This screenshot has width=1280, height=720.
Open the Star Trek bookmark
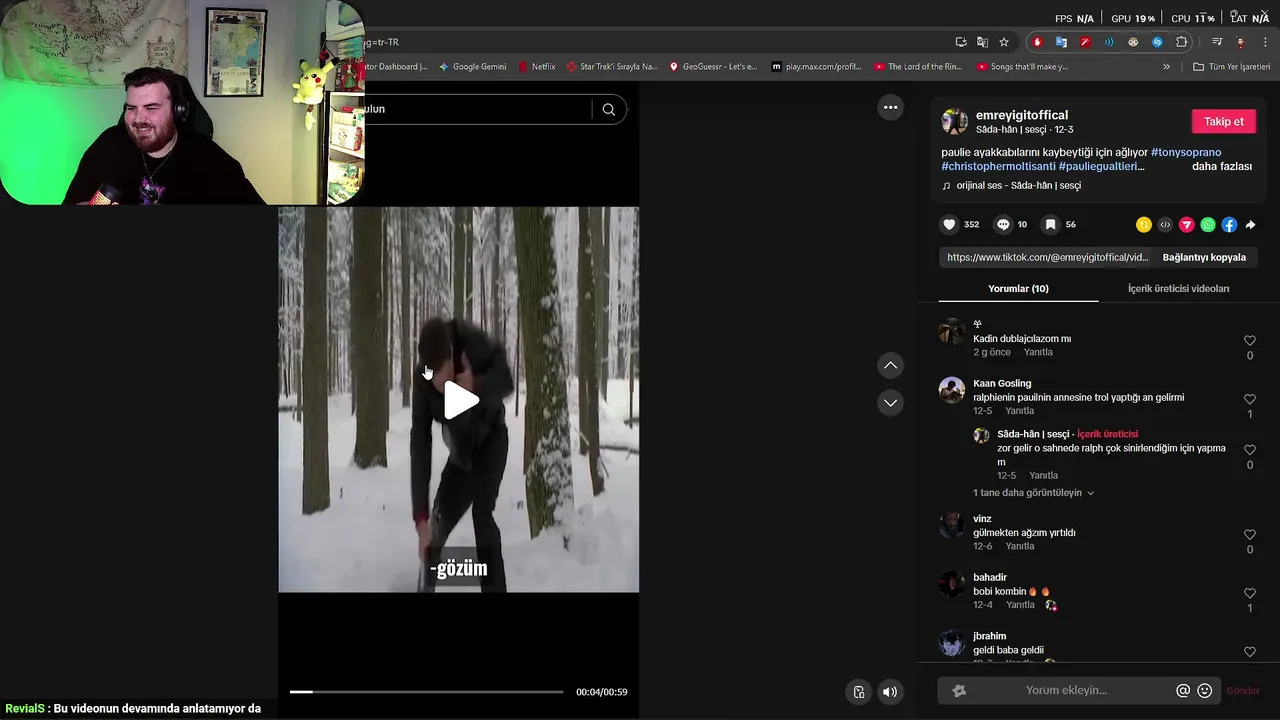[x=612, y=67]
